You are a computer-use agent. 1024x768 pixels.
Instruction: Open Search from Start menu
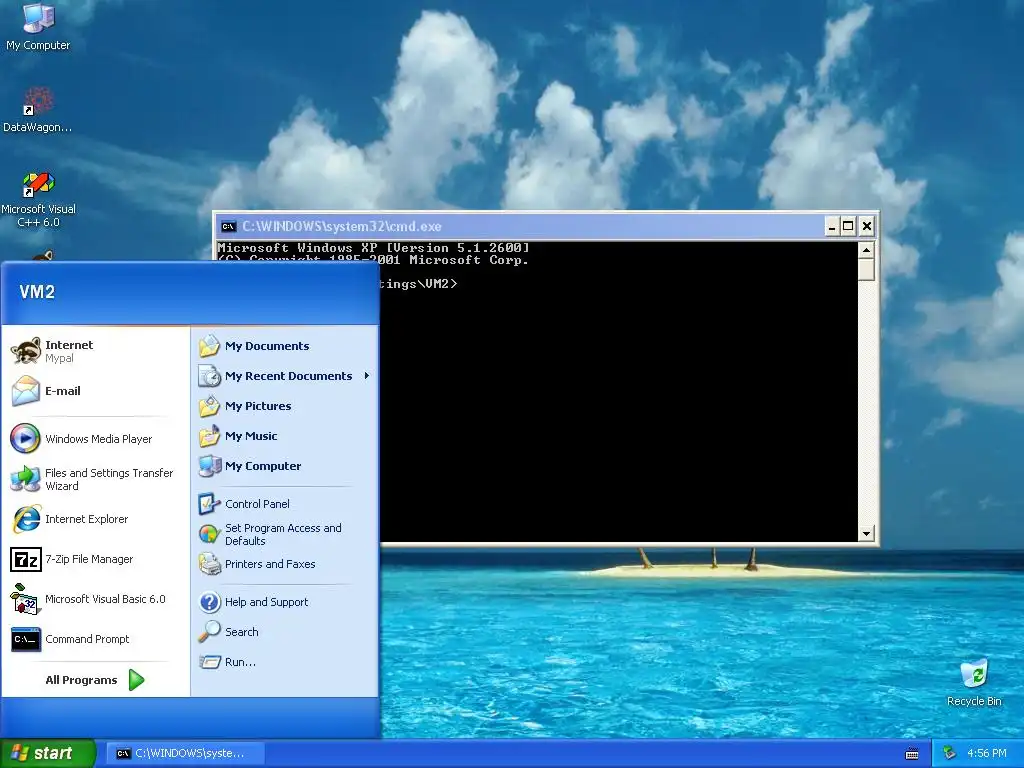pyautogui.click(x=284, y=632)
